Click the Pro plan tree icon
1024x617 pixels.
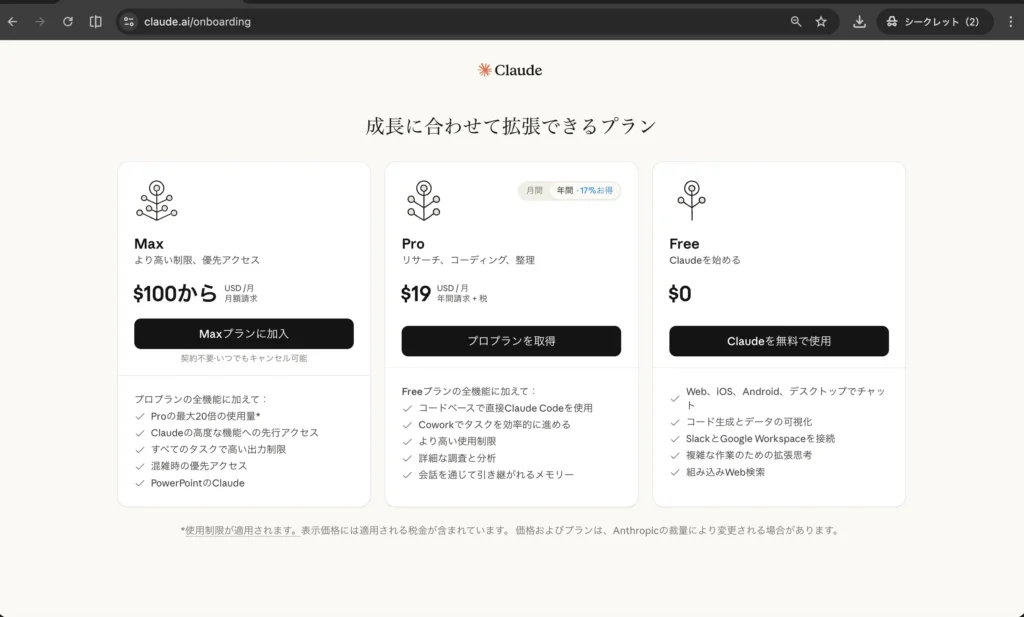point(424,200)
